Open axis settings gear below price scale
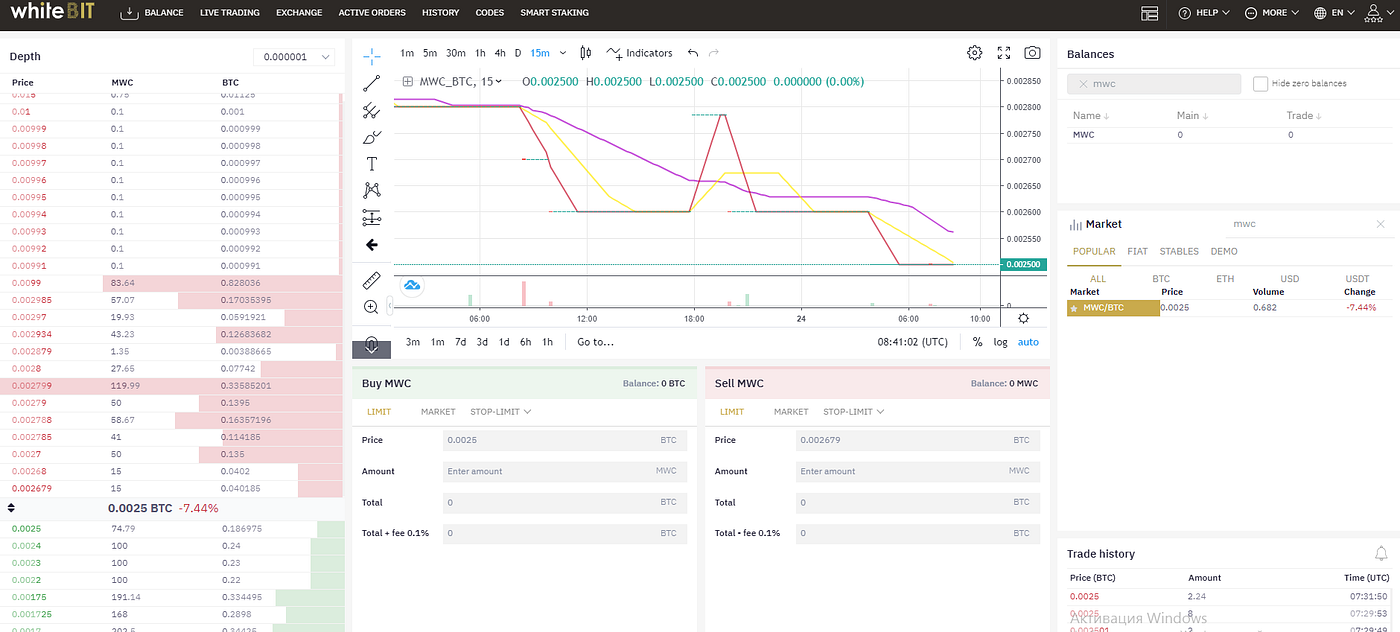Viewport: 1400px width, 632px height. click(1023, 318)
